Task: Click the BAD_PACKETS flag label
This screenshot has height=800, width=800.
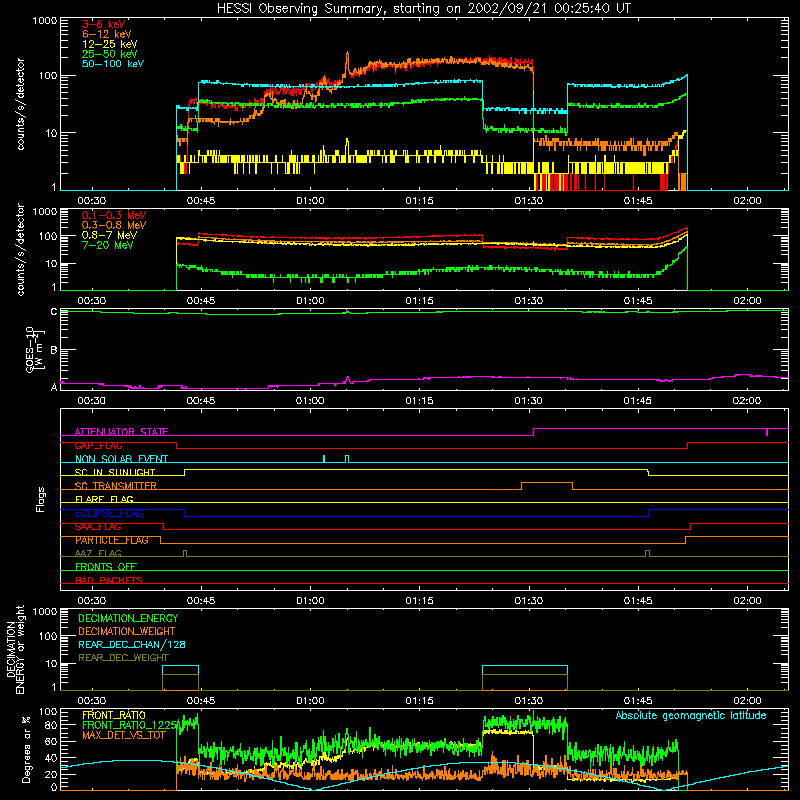Action: (x=109, y=580)
